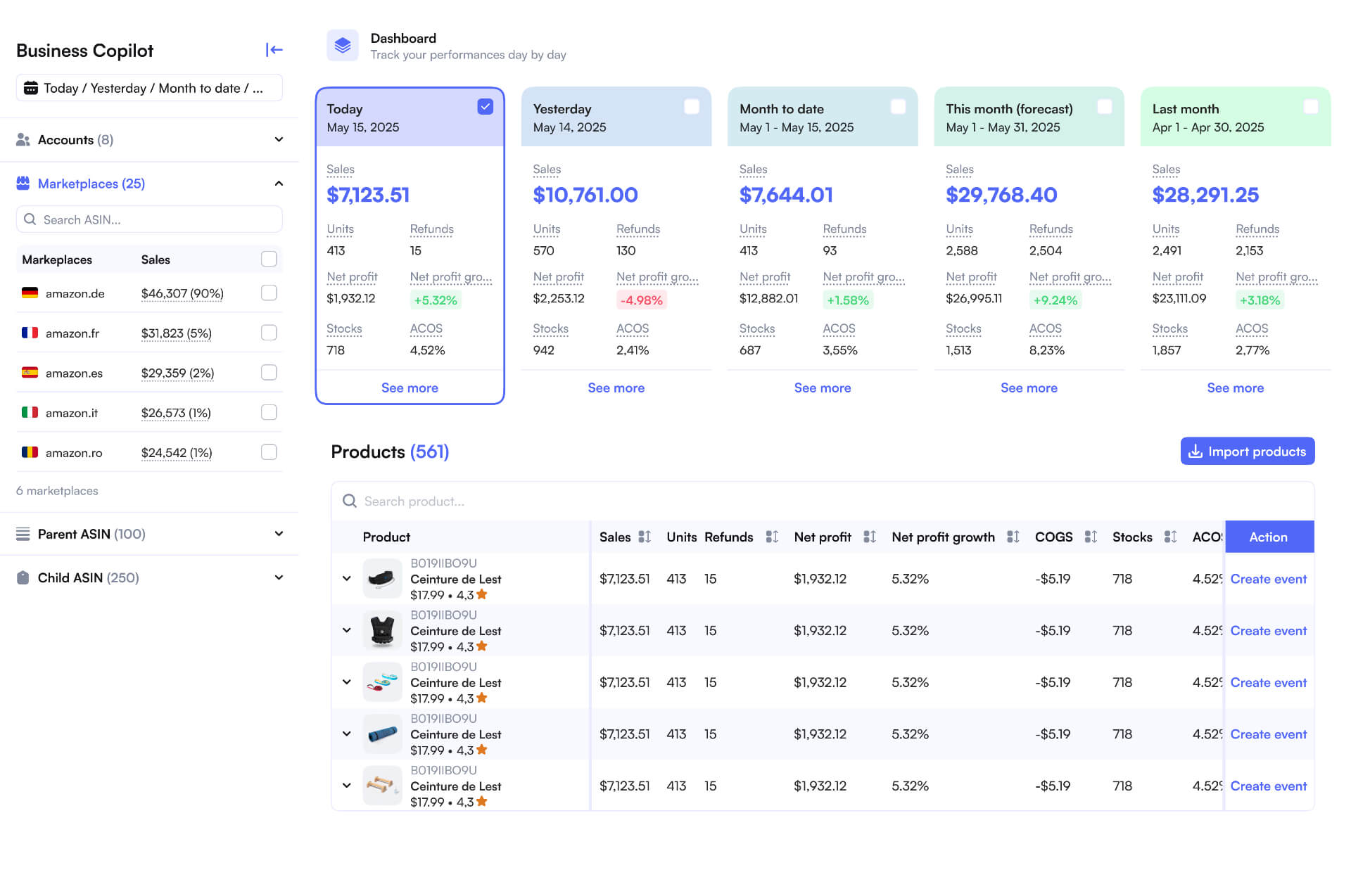Click the Dashboard layers icon
Screen dimensions: 1351x896
[343, 46]
